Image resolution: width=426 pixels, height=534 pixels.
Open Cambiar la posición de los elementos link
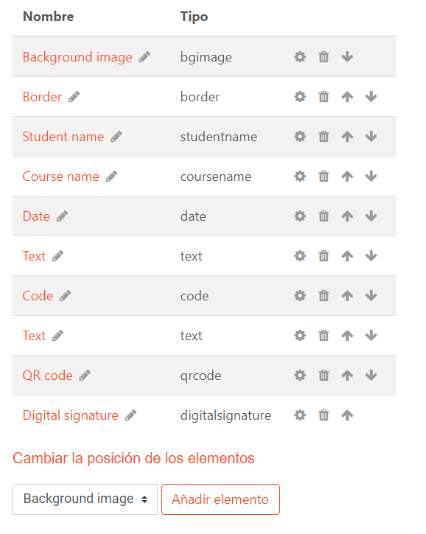click(x=133, y=458)
